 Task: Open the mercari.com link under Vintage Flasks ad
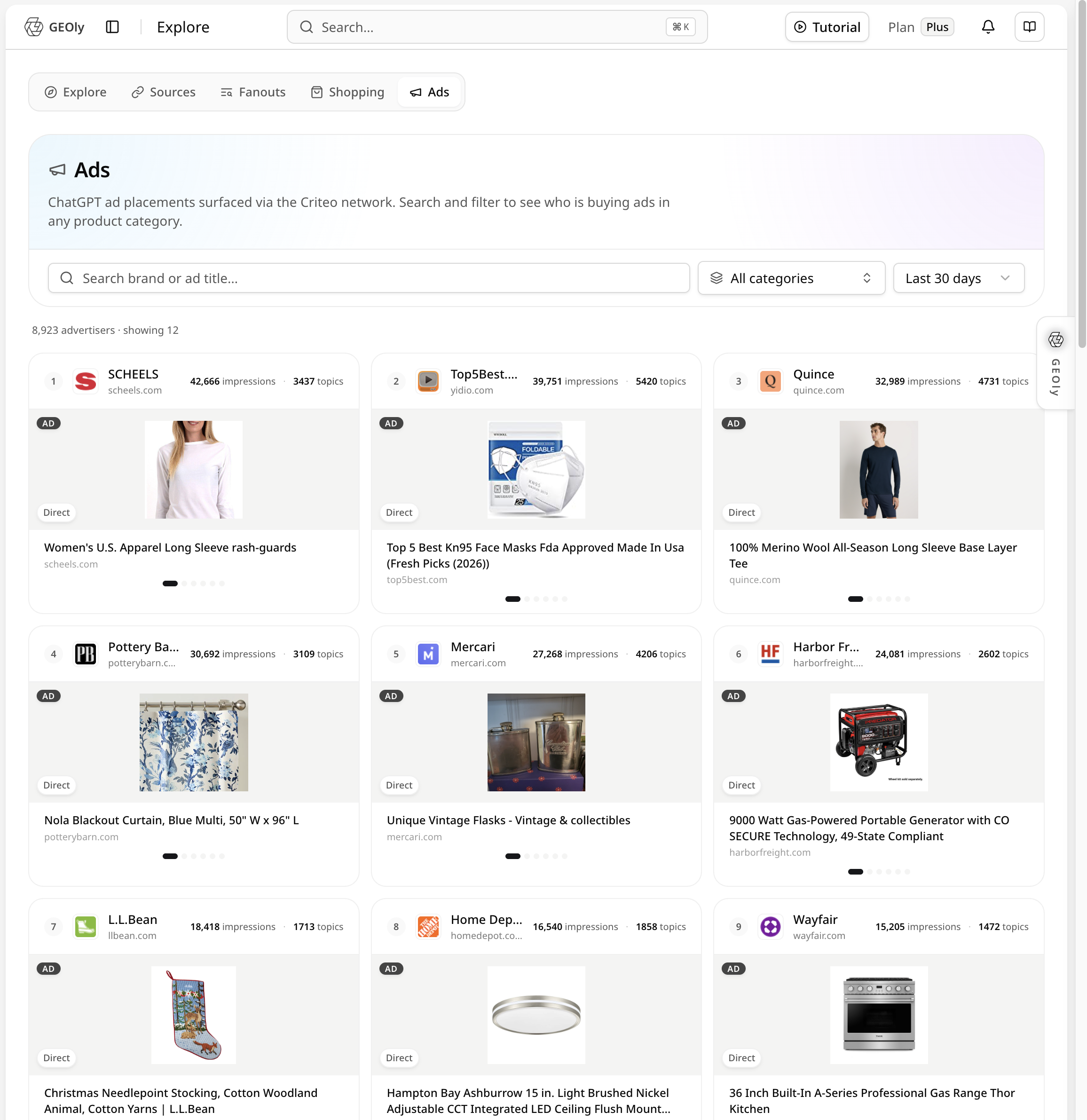click(x=414, y=836)
